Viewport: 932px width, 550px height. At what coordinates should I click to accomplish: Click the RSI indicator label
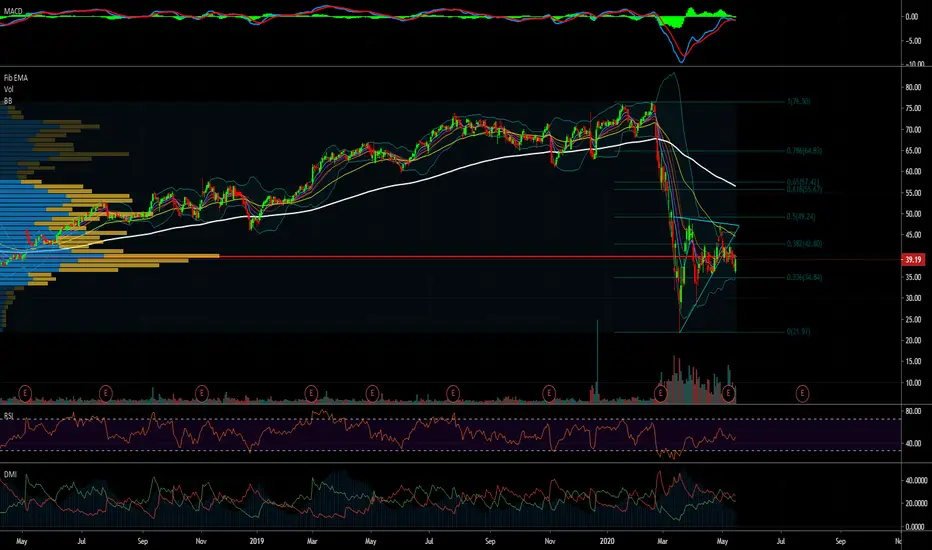tap(8, 416)
